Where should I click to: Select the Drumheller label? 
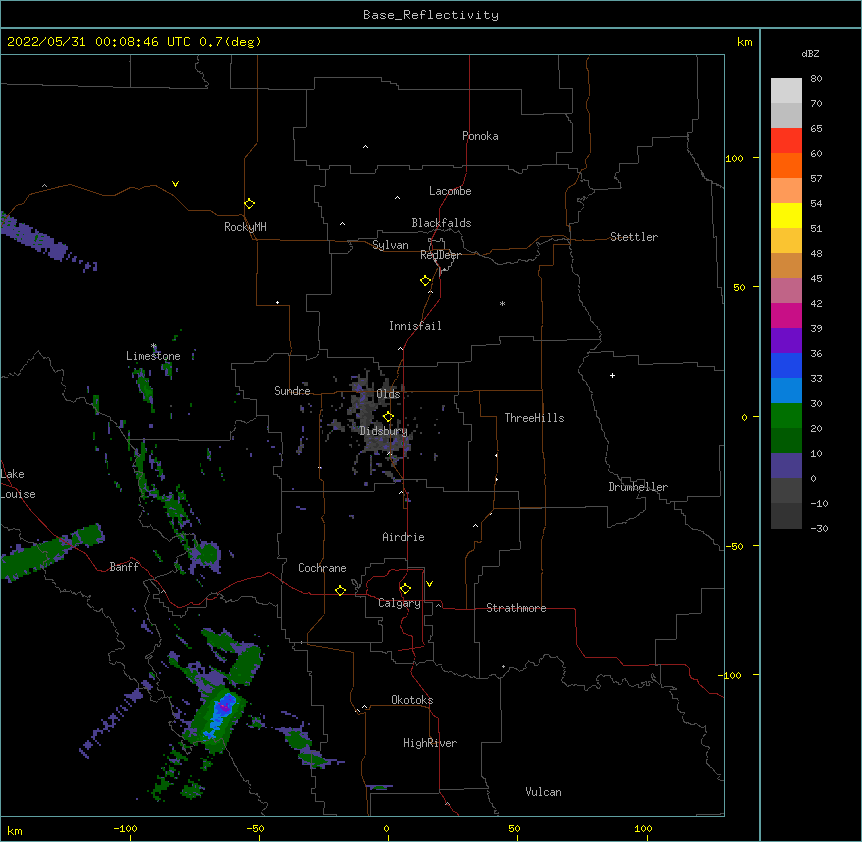click(638, 487)
